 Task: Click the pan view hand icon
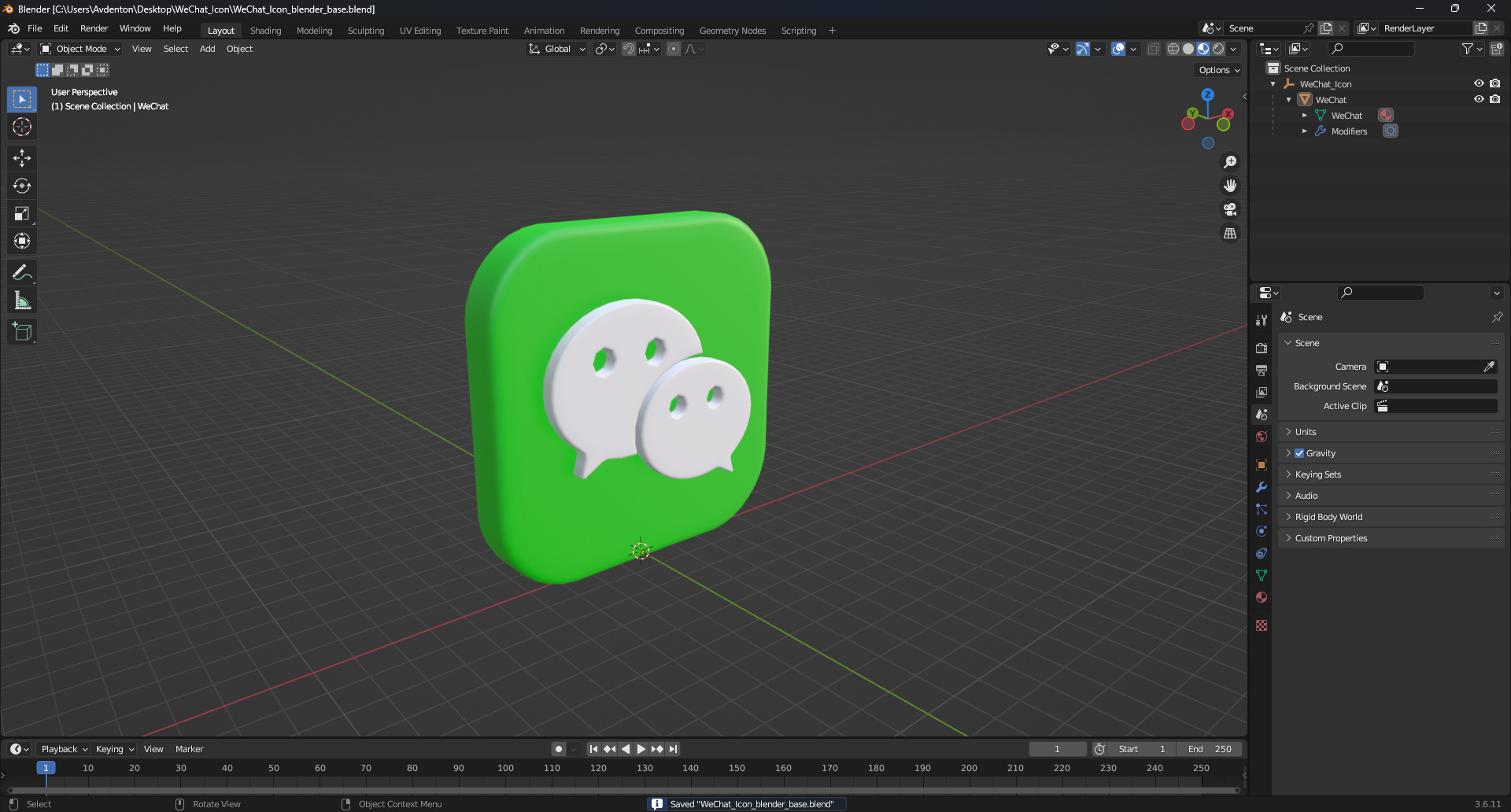pos(1230,186)
